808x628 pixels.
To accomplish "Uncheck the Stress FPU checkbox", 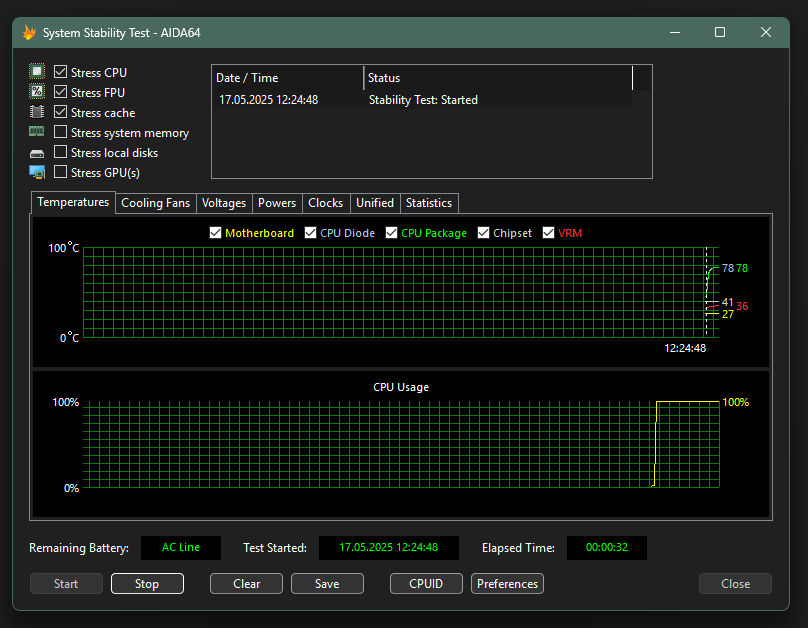I will tap(60, 92).
